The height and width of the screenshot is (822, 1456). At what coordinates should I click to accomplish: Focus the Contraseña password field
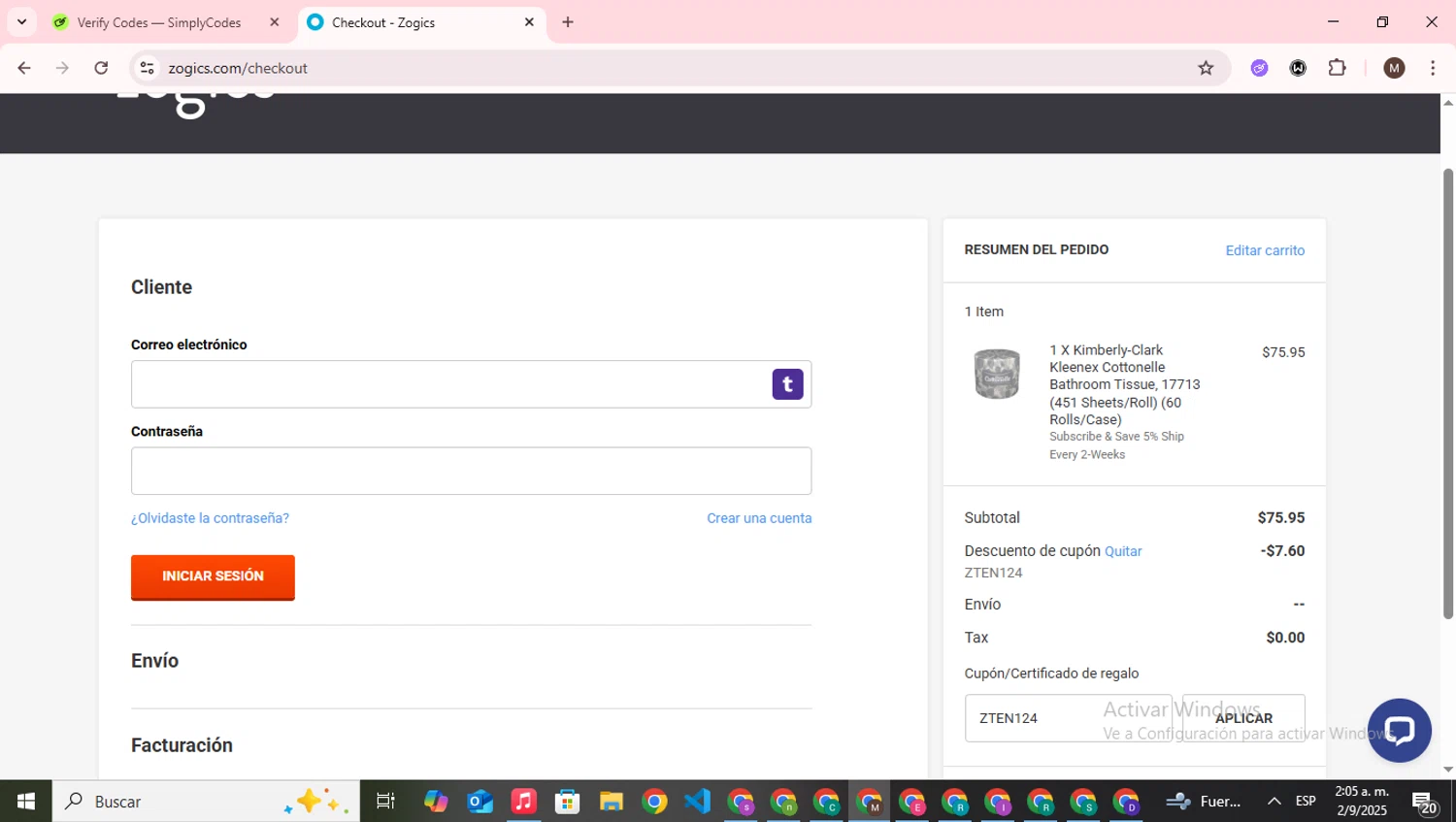click(471, 471)
